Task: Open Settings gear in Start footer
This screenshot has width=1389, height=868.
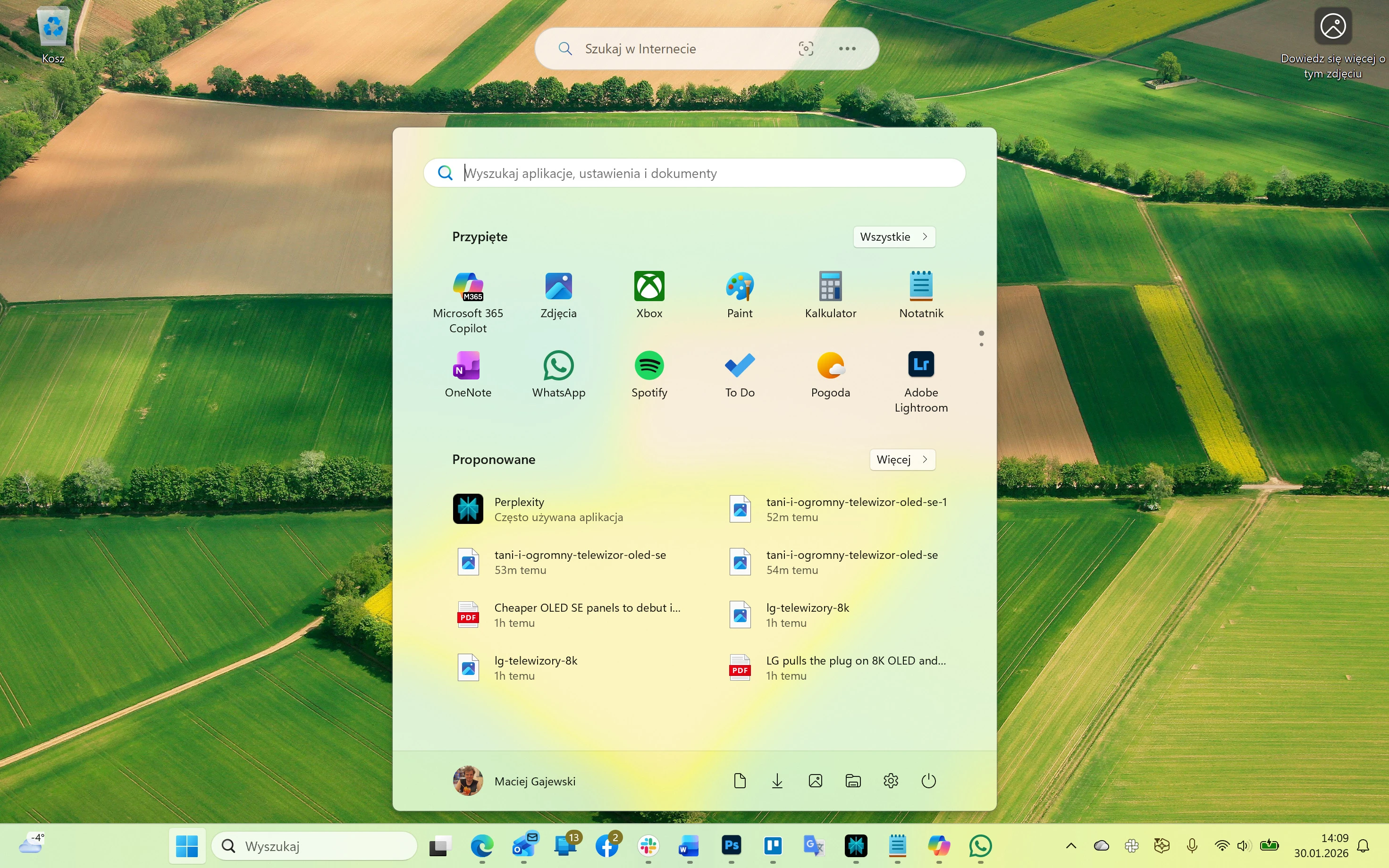Action: click(x=891, y=781)
